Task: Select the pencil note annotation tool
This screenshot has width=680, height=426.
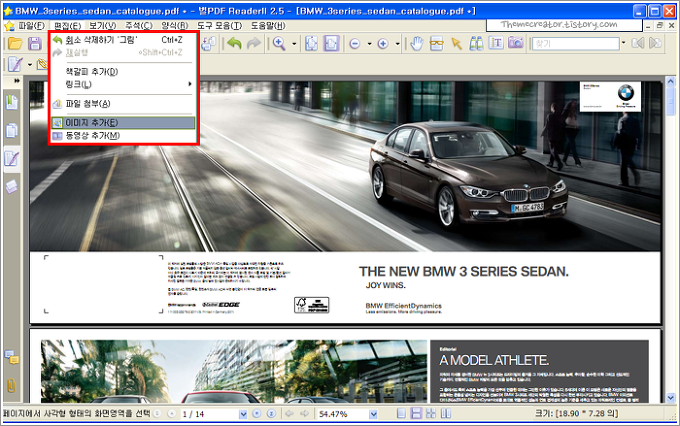Action: click(x=15, y=65)
